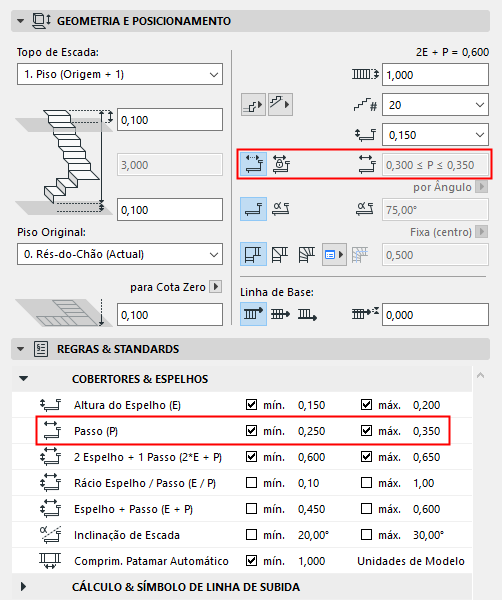Open the riser height dropdown showing 0,150
Image resolution: width=502 pixels, height=600 pixels.
pyautogui.click(x=435, y=135)
